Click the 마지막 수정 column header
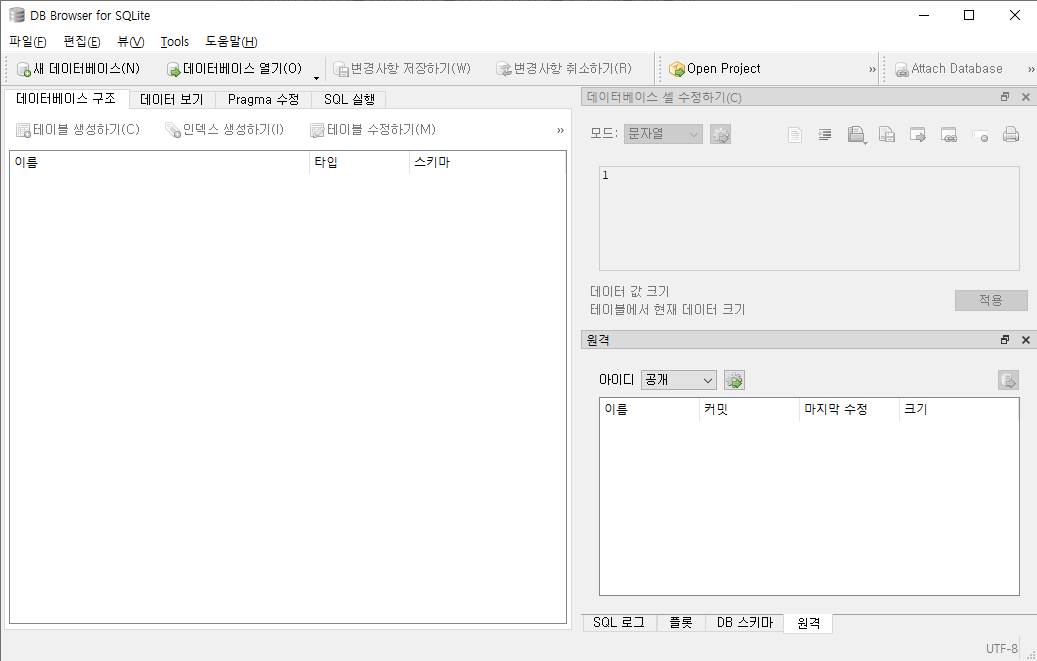Image resolution: width=1037 pixels, height=661 pixels. click(849, 410)
